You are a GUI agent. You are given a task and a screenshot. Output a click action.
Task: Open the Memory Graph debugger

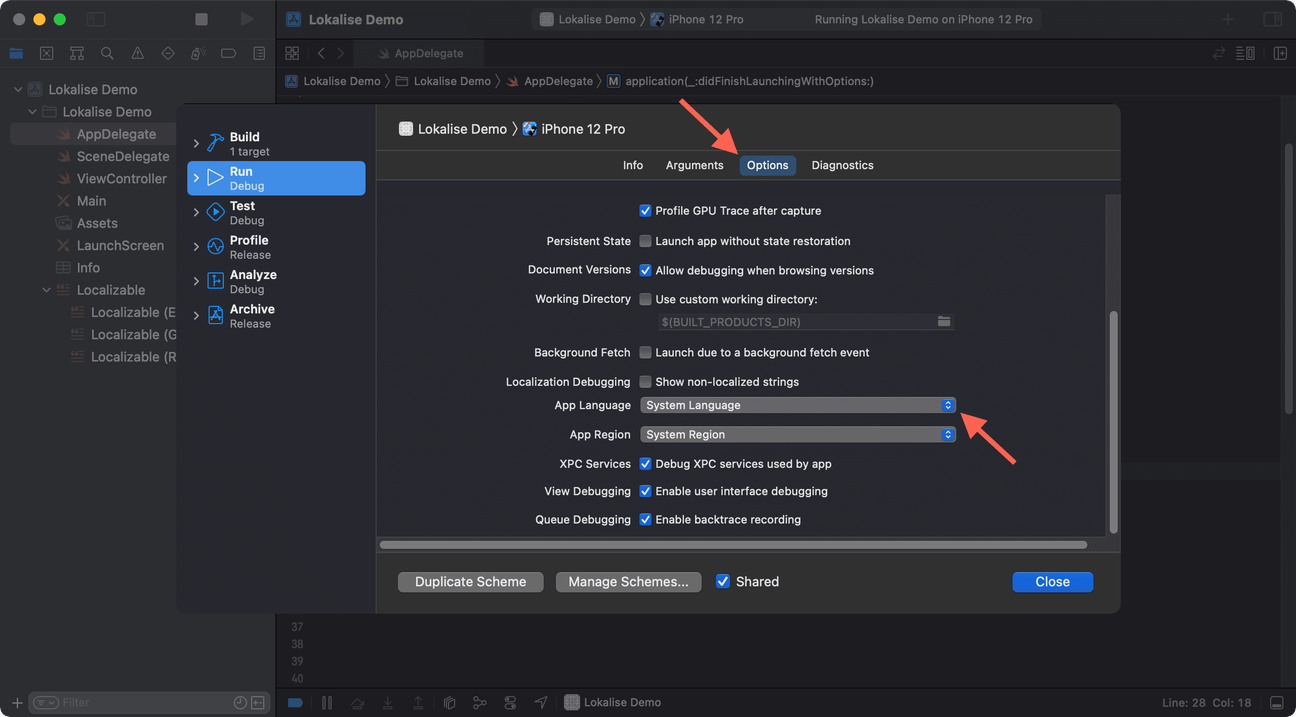coord(479,702)
